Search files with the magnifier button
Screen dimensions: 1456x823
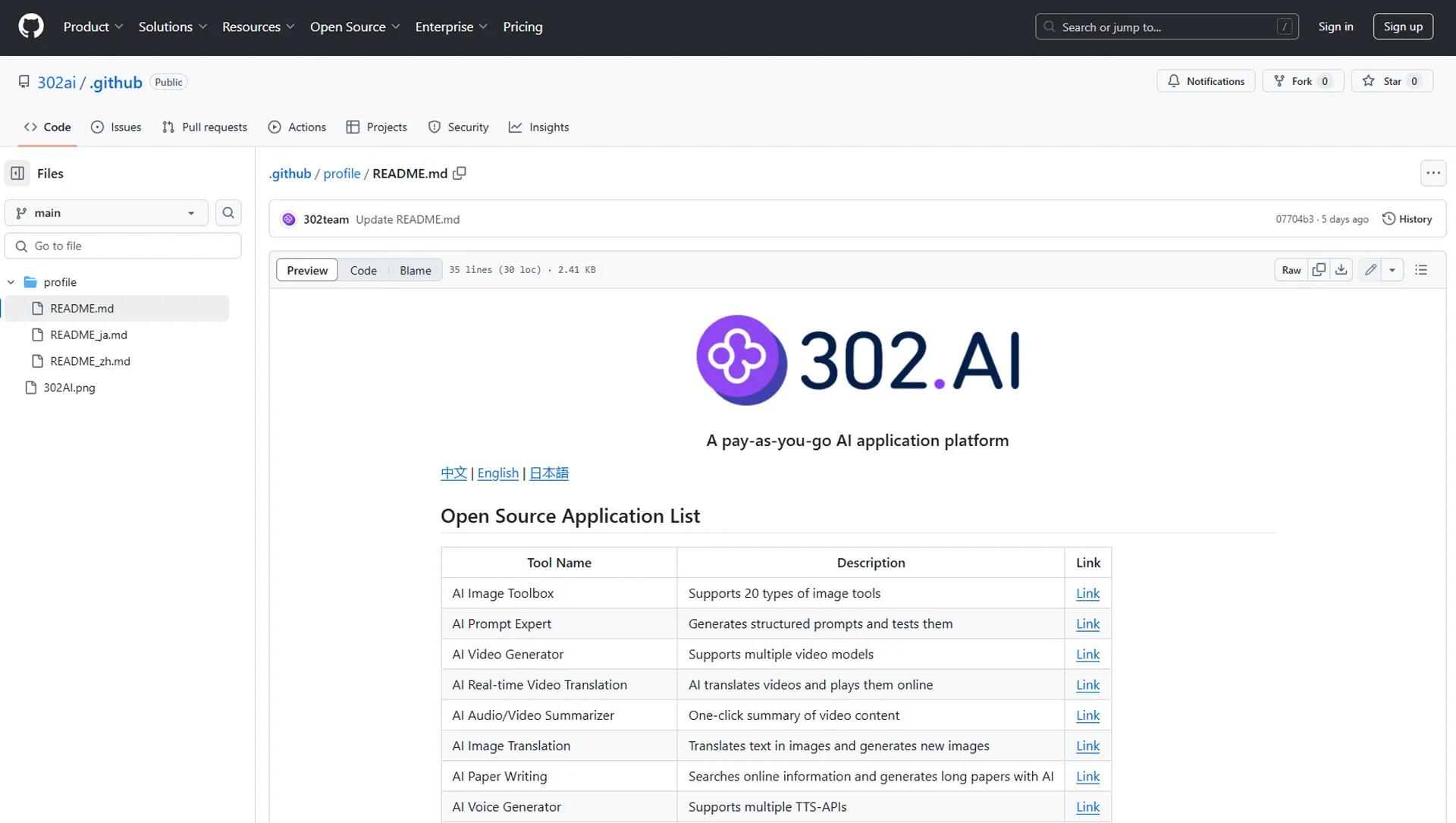coord(228,213)
